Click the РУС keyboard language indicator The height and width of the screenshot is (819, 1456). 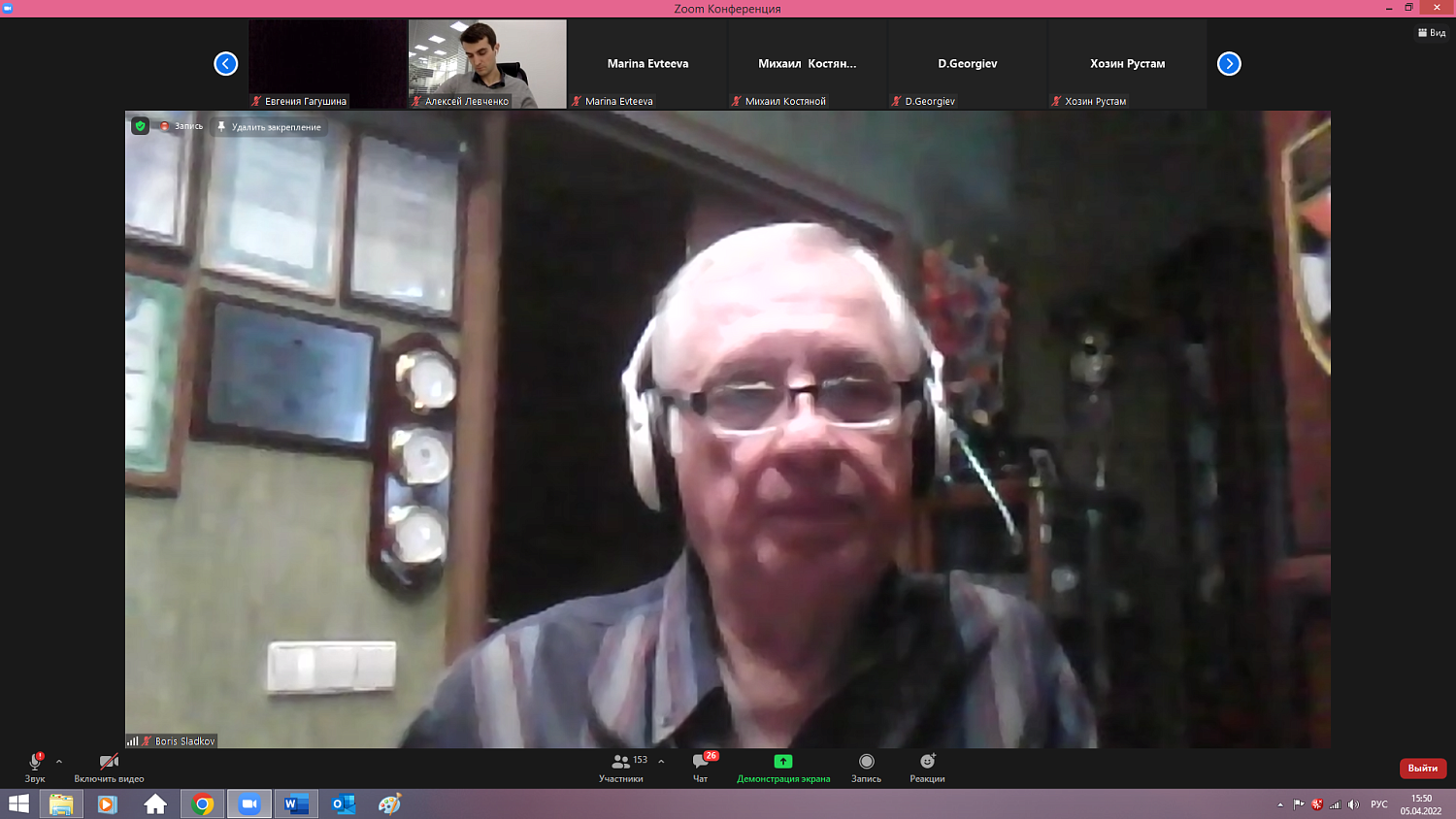pyautogui.click(x=1378, y=804)
